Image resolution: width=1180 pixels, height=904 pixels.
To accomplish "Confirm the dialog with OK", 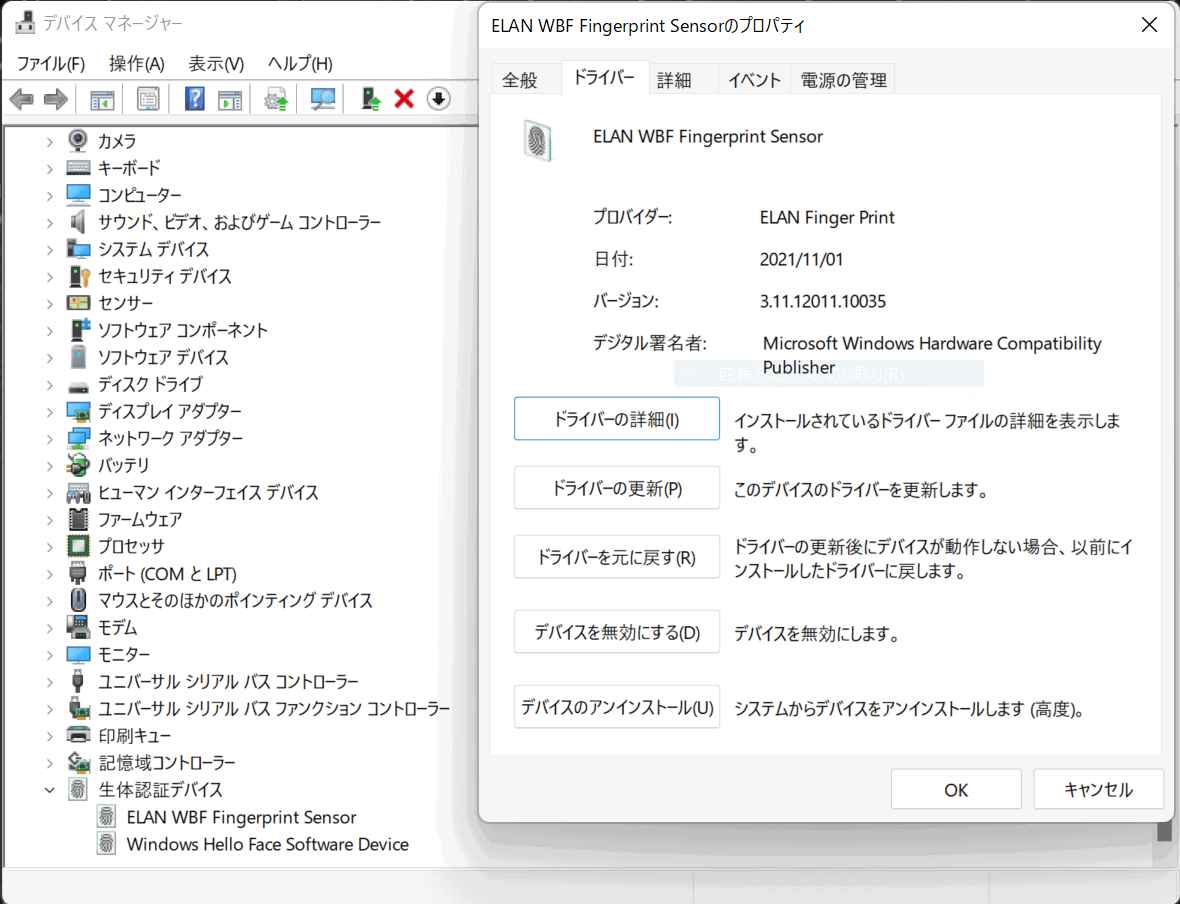I will pyautogui.click(x=956, y=790).
